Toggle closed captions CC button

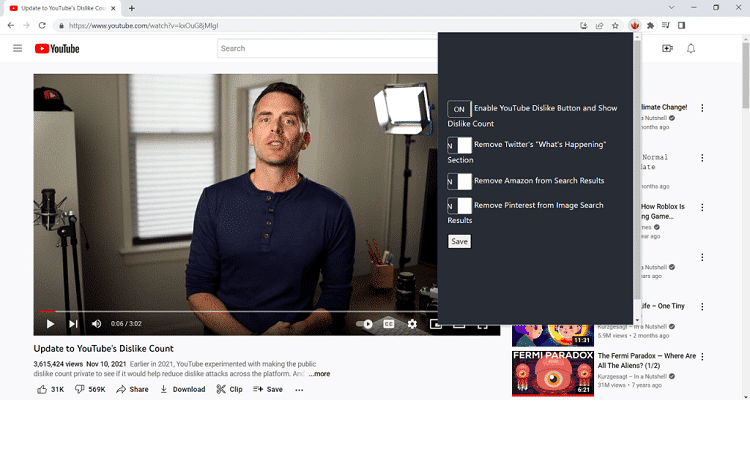pos(389,324)
